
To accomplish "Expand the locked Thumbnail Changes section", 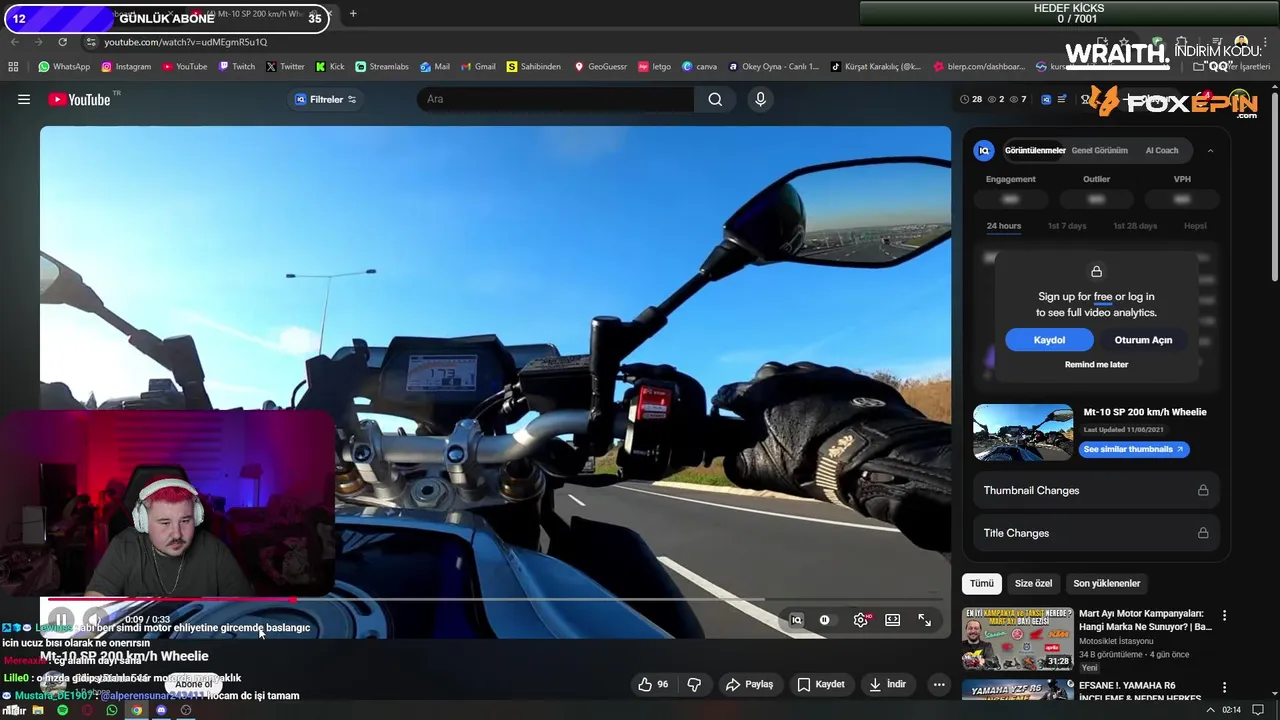I will pos(1096,490).
